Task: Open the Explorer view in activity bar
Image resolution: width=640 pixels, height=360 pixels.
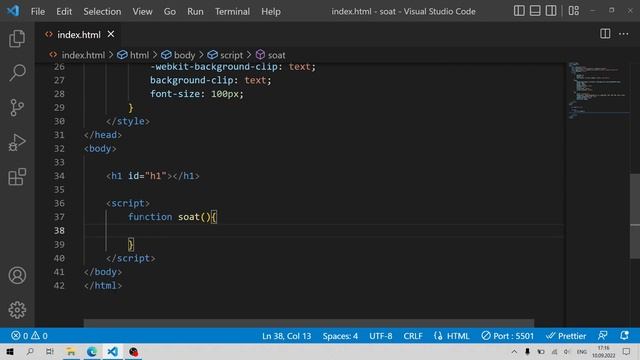Action: pyautogui.click(x=17, y=39)
